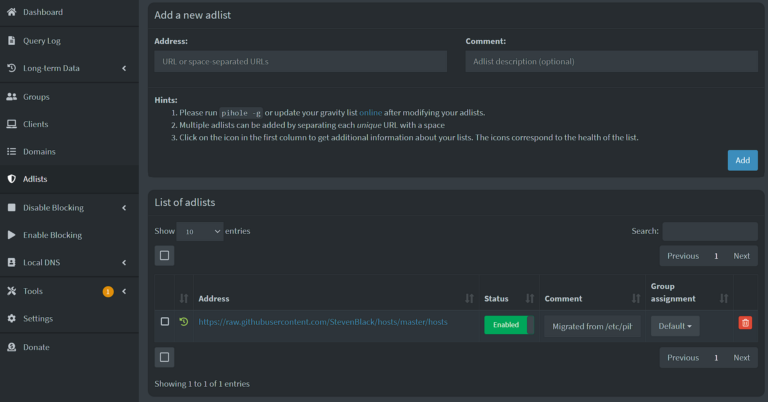Toggle the Enabled status switch
768x402 pixels.
pos(509,325)
